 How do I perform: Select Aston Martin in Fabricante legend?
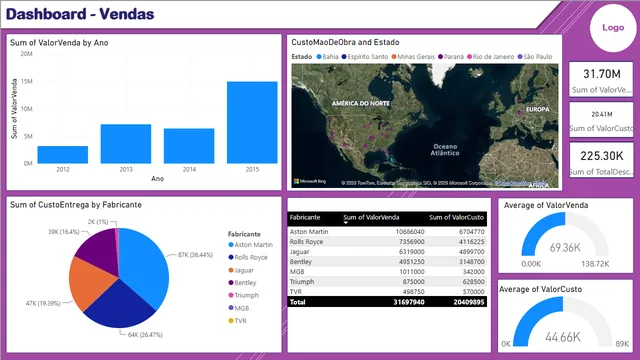pyautogui.click(x=250, y=245)
